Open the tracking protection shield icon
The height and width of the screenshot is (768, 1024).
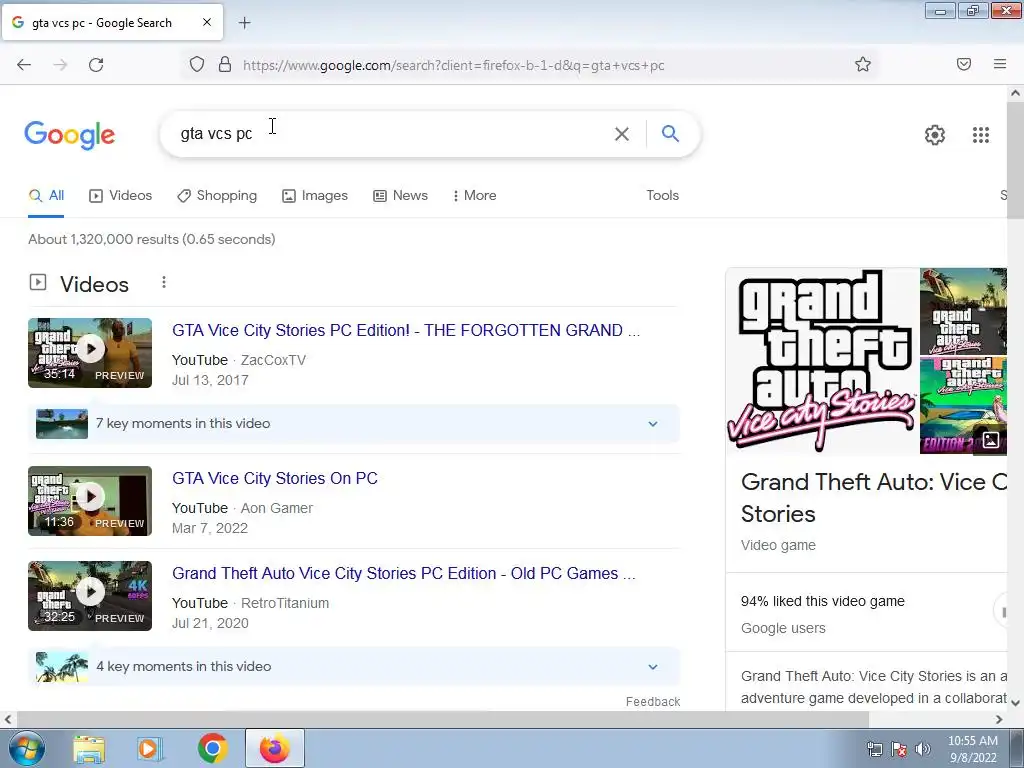tap(197, 65)
